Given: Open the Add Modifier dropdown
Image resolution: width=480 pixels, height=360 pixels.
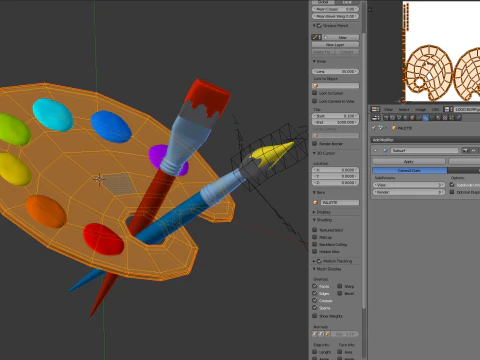Looking at the screenshot, I should click(425, 140).
